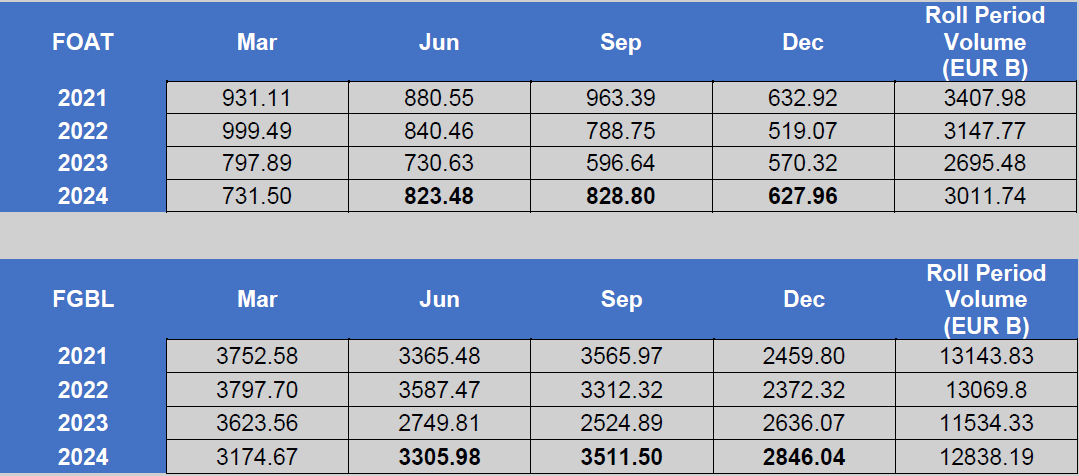Click the FGBL table header label
Viewport: 1079px width, 476px height.
point(83,300)
